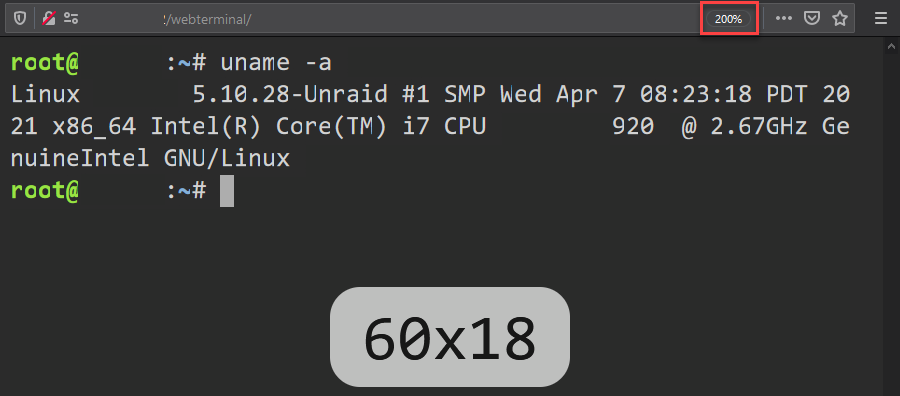Save page with the Pocket icon

[x=811, y=18]
